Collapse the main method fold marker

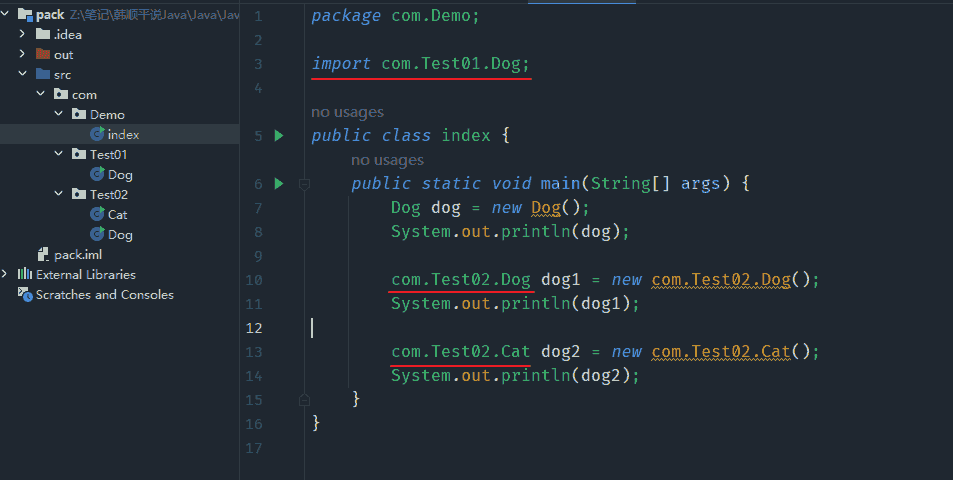pyautogui.click(x=304, y=184)
